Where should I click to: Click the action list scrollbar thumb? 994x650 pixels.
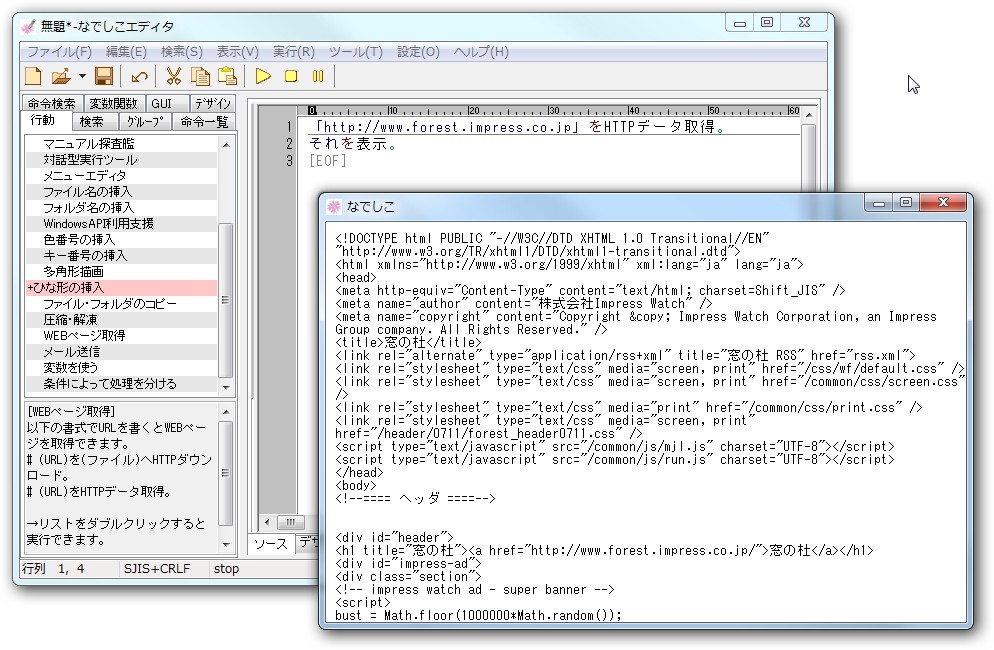click(x=226, y=300)
